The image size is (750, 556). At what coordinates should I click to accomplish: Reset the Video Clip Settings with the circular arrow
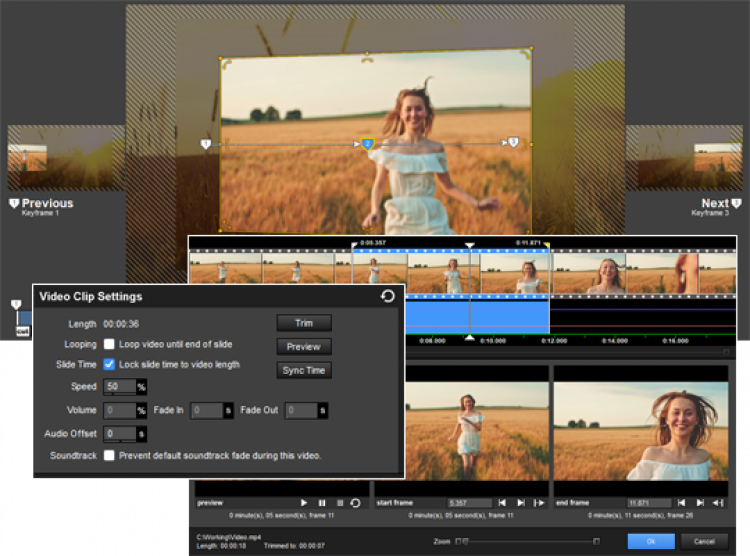tap(388, 296)
